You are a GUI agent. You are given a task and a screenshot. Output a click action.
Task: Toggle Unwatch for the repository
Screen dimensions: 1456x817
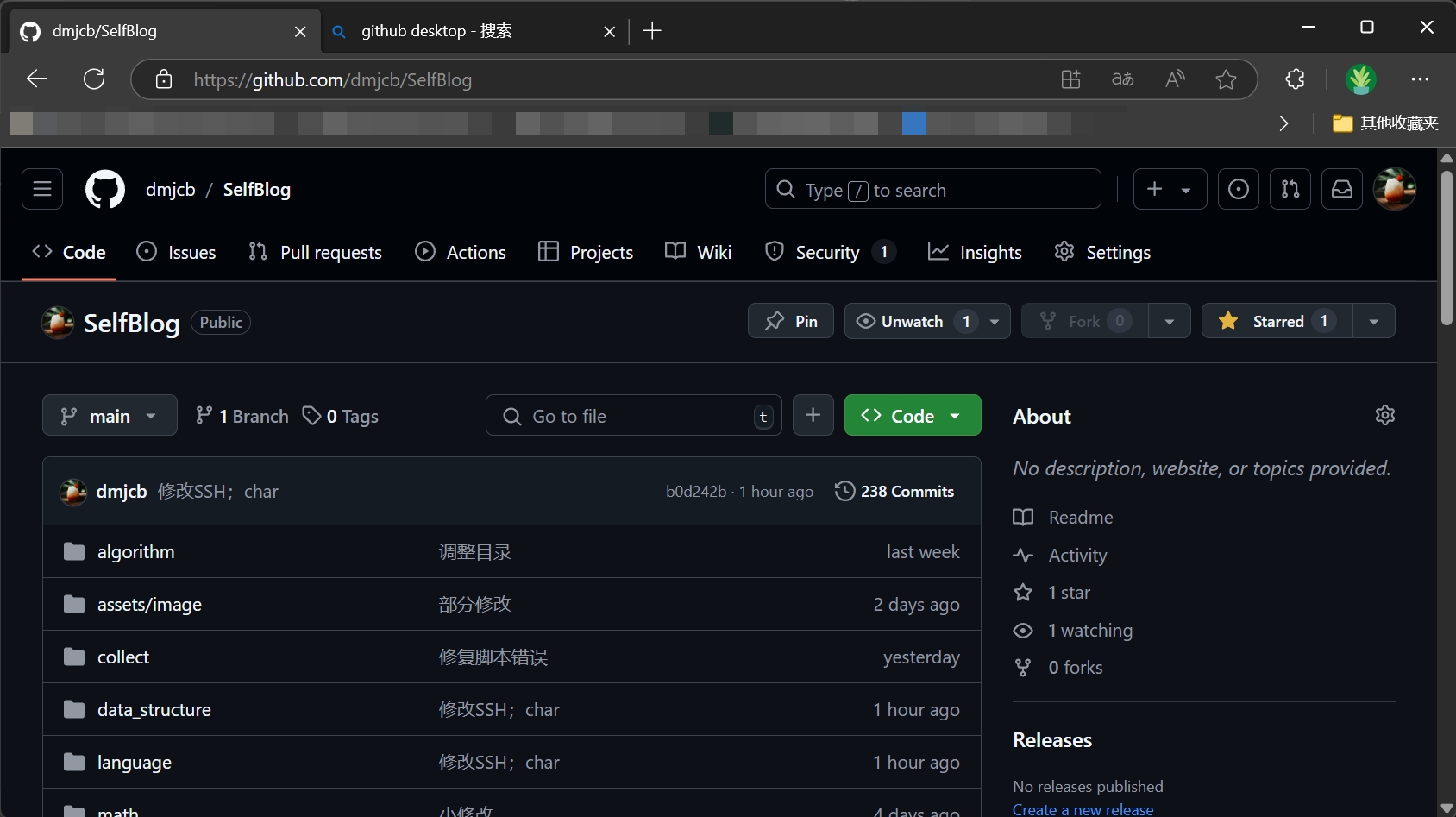pos(911,321)
